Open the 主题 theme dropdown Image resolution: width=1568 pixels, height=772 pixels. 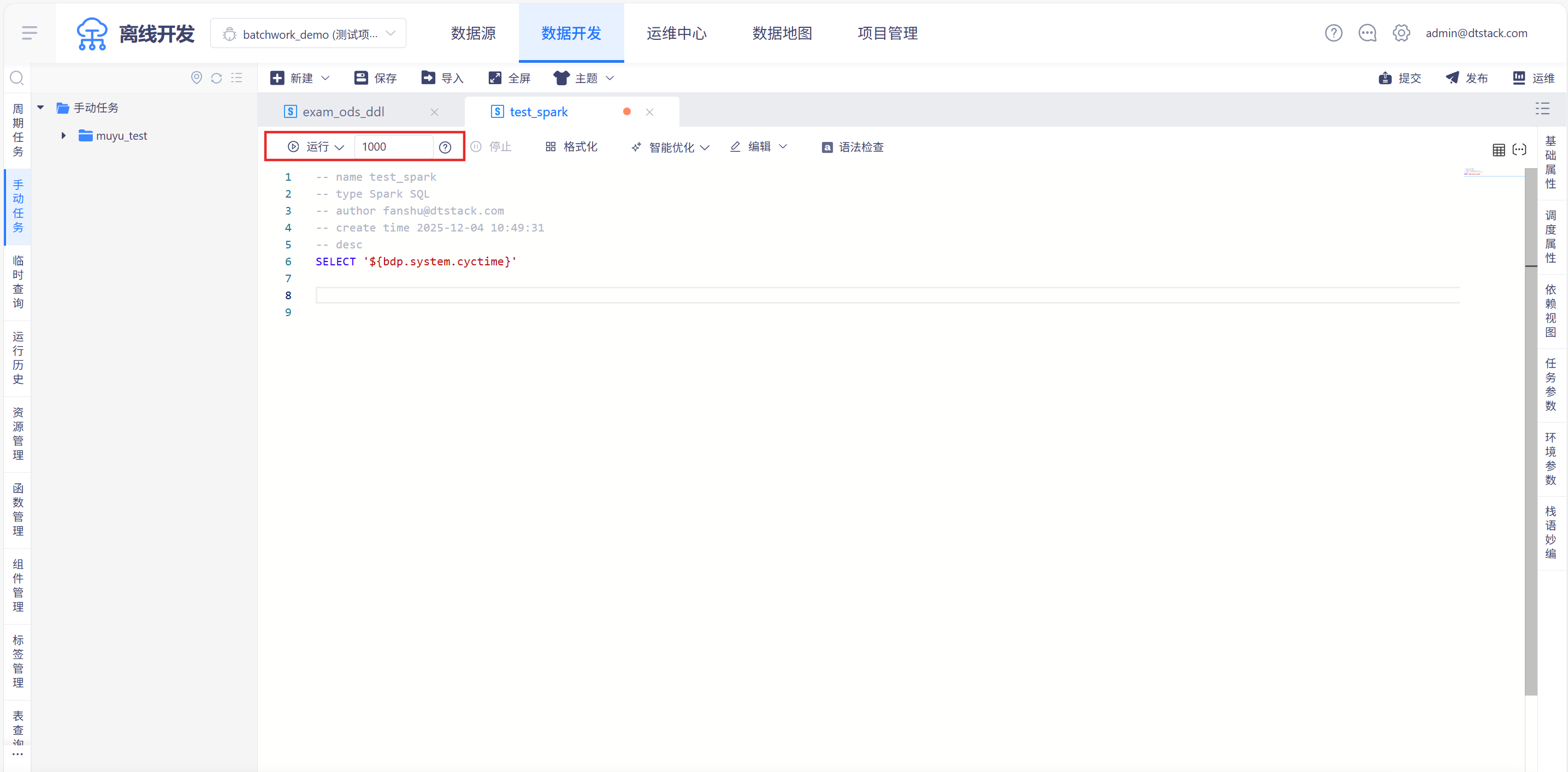pyautogui.click(x=584, y=78)
